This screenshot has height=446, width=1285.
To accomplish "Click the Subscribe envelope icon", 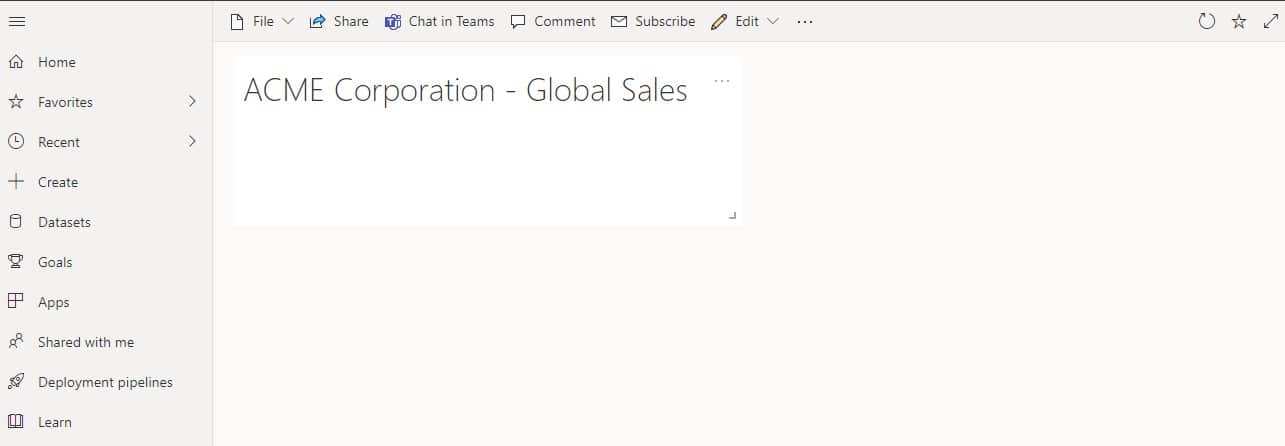I will pos(619,21).
